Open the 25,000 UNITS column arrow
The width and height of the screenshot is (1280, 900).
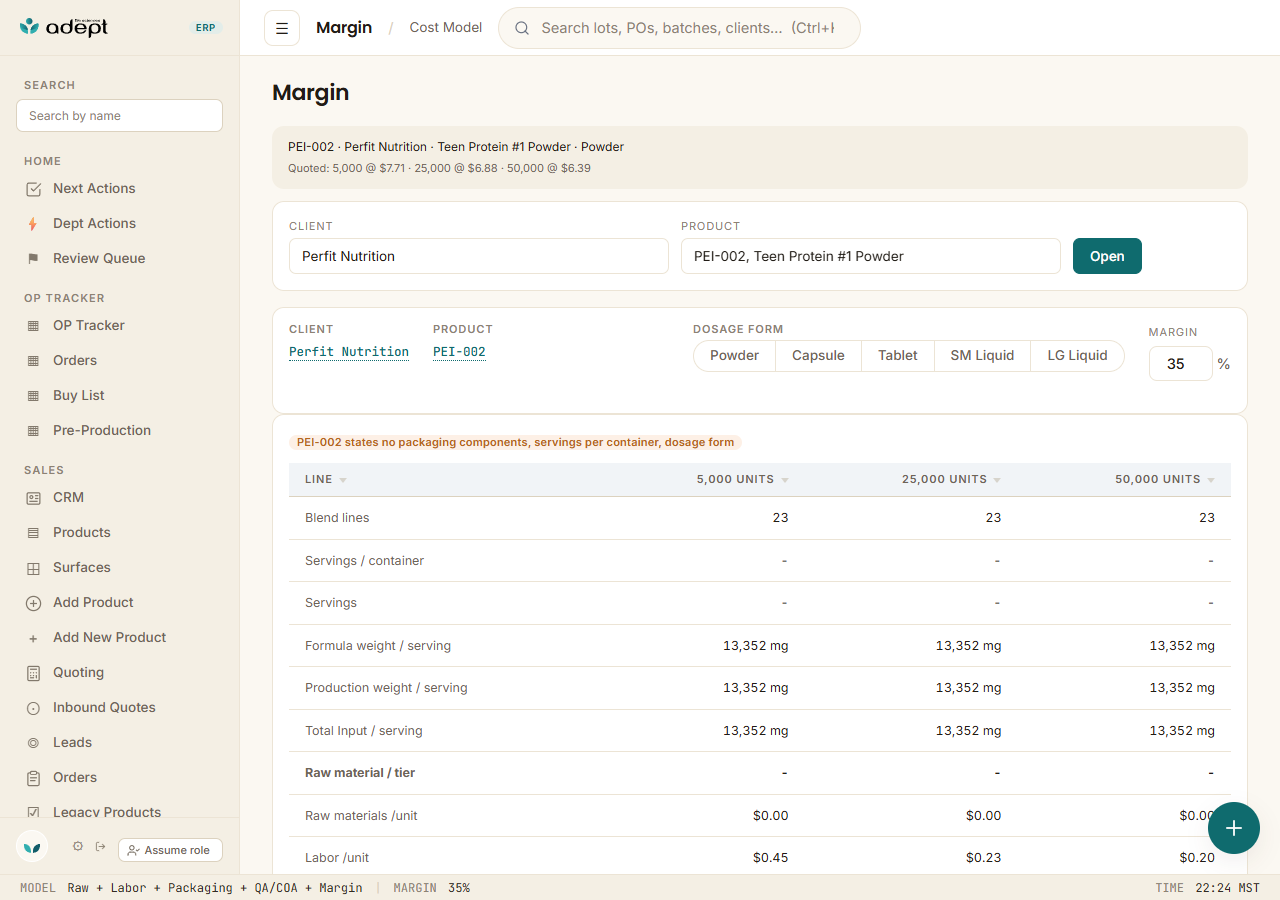pyautogui.click(x=997, y=480)
